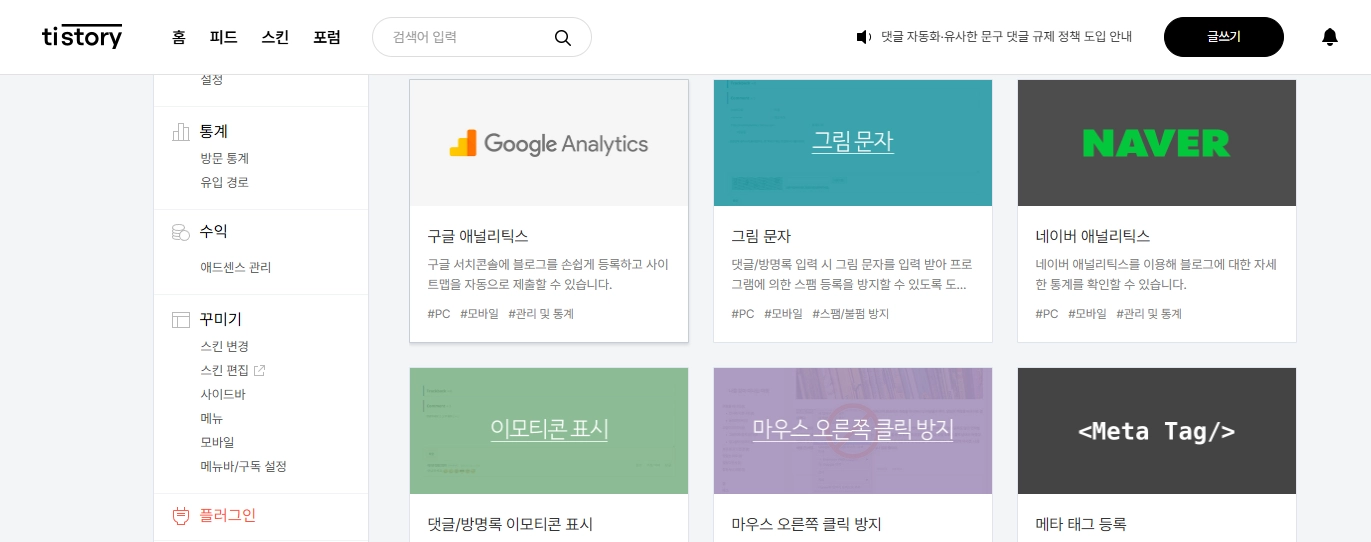Click the NAVER plugin thumbnail

[x=1157, y=143]
